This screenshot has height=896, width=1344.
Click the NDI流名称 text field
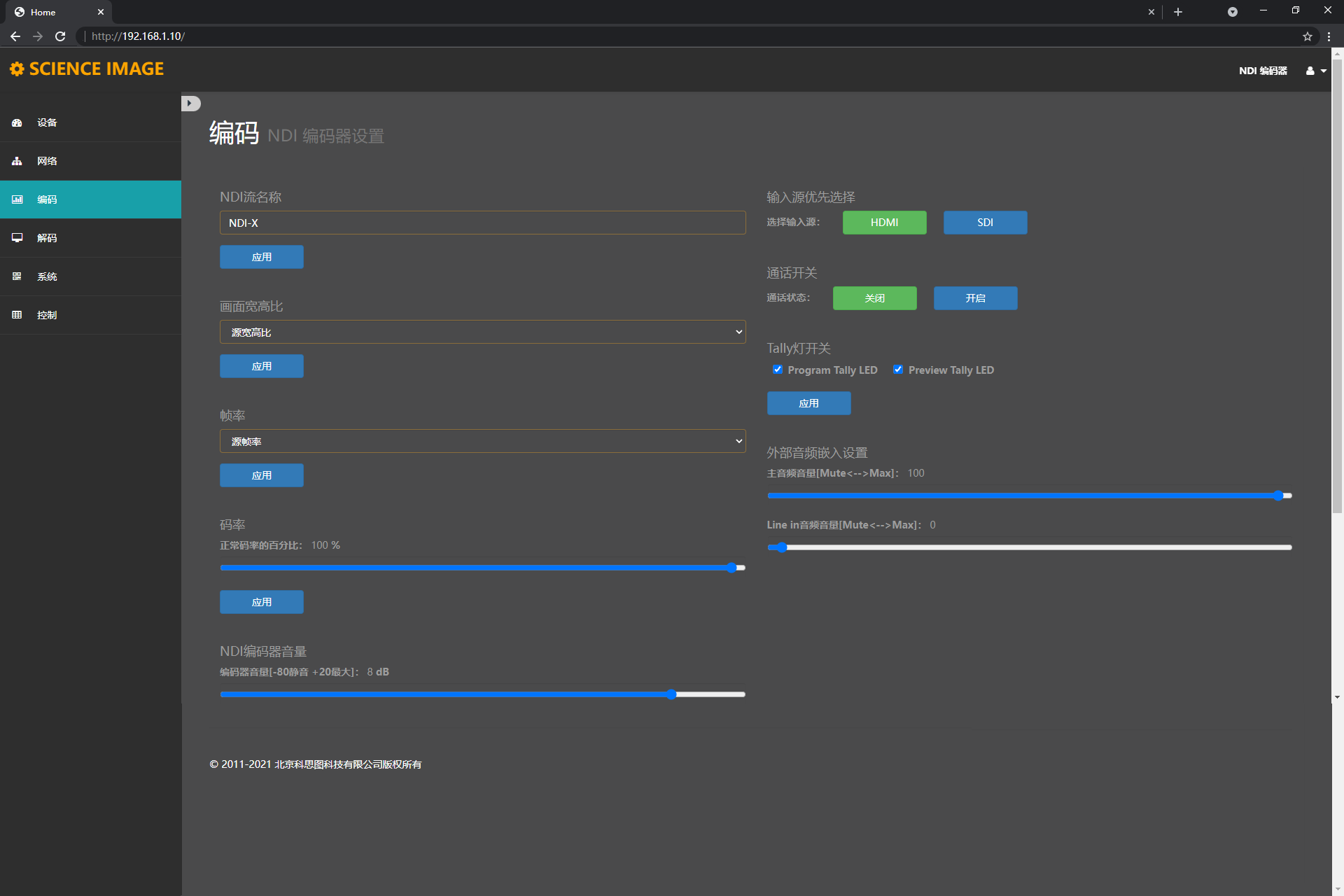click(x=482, y=223)
